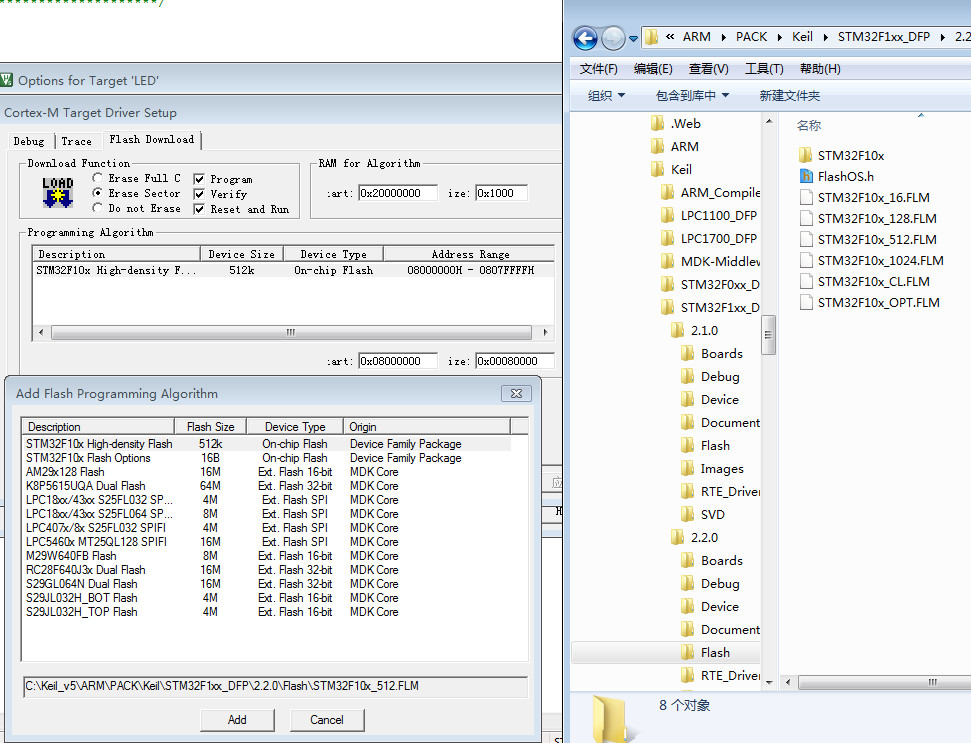The height and width of the screenshot is (743, 971).
Task: Open the STM32F10x folder in file list
Action: coord(841,155)
